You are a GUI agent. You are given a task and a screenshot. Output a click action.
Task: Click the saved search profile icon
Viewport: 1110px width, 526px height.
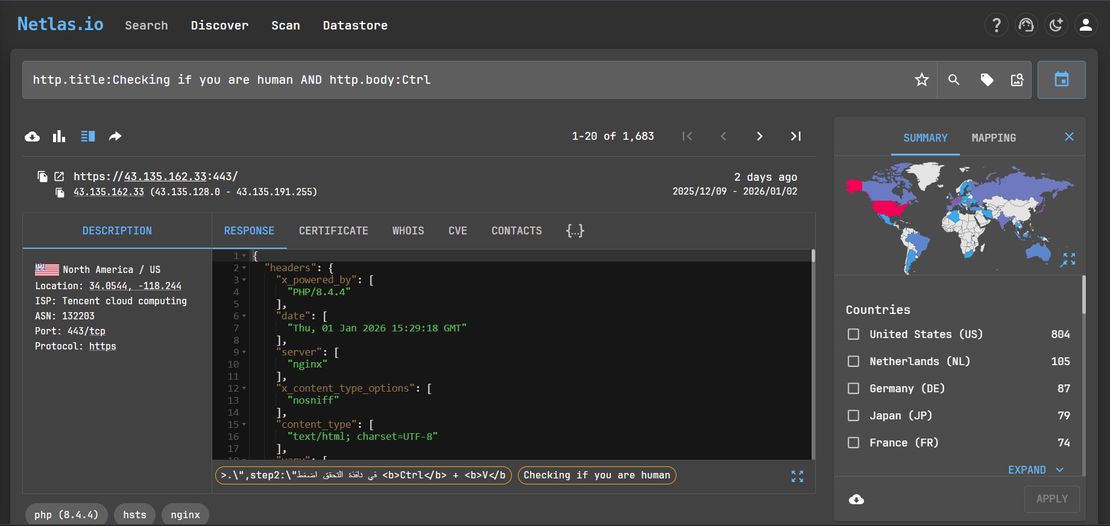point(1017,80)
